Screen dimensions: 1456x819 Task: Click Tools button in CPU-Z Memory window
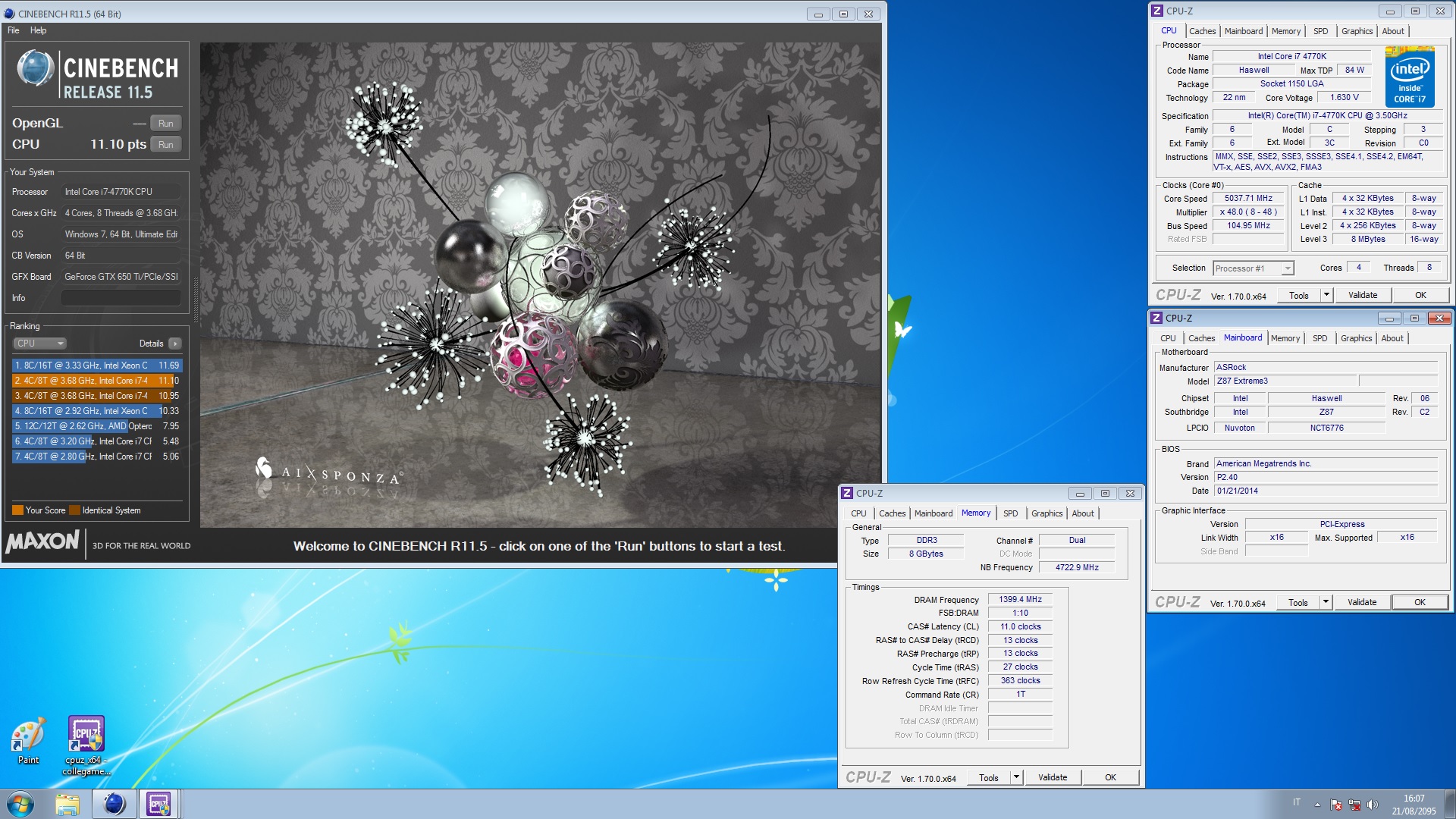(989, 778)
